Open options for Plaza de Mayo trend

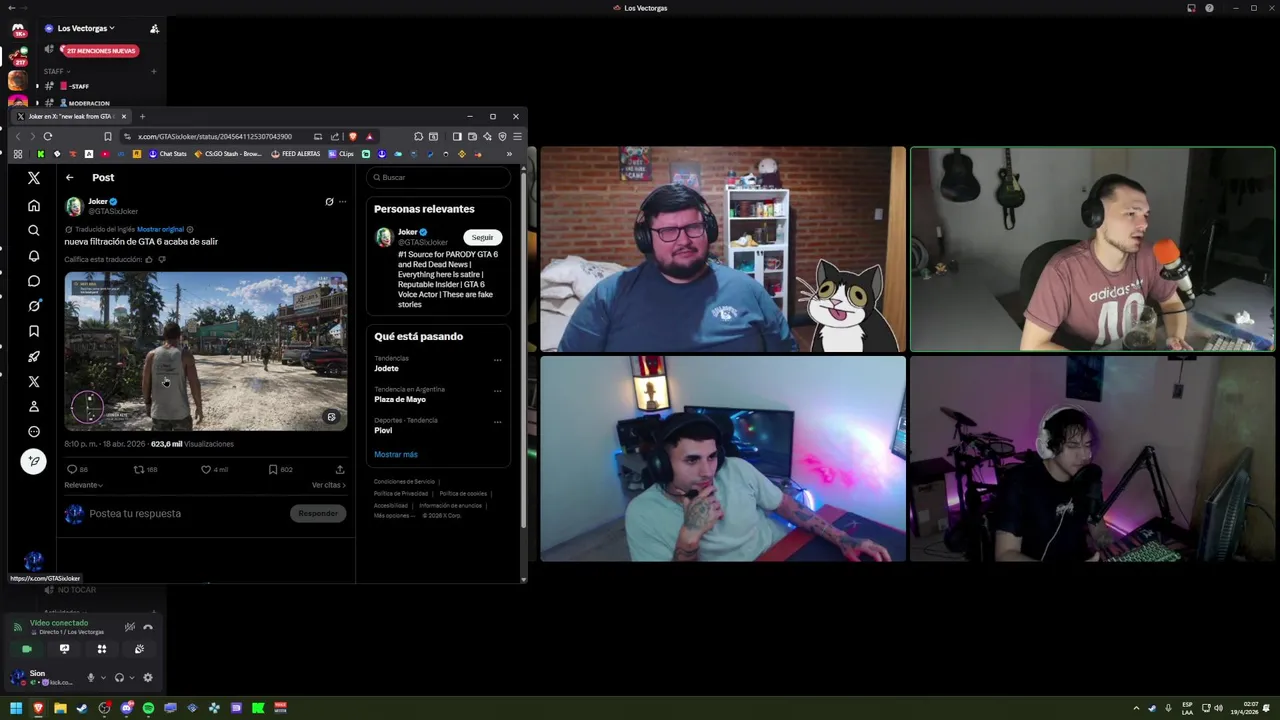click(497, 391)
